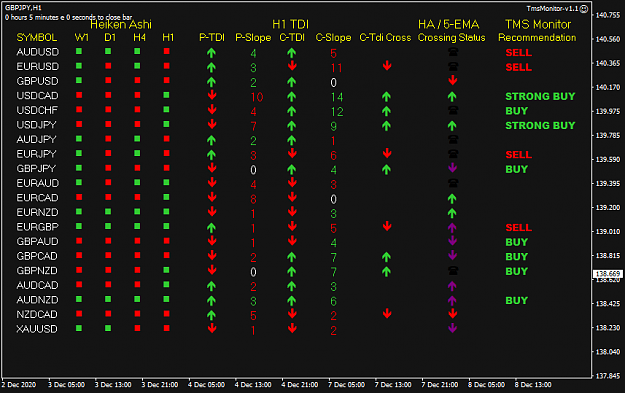The width and height of the screenshot is (625, 393).
Task: Click the SYMBOL column header
Action: [x=37, y=37]
